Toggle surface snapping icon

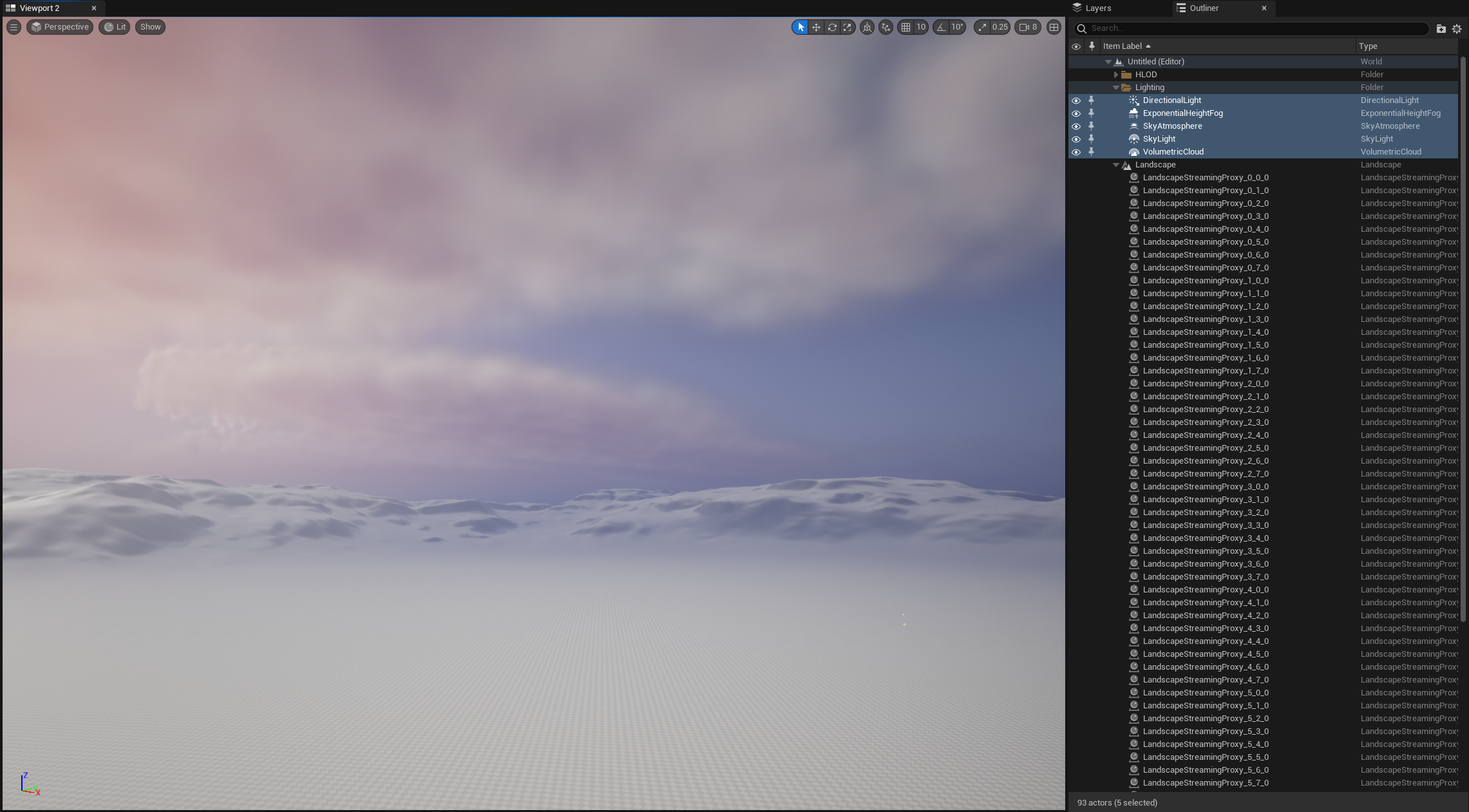pyautogui.click(x=886, y=27)
